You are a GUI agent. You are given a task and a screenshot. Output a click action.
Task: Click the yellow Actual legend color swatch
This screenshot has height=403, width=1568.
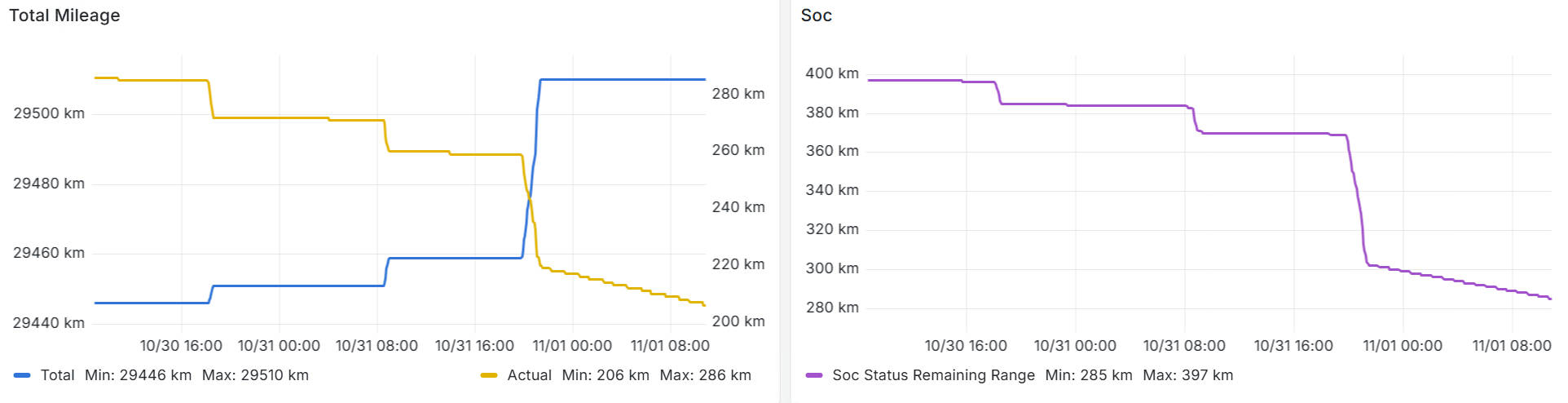[x=489, y=375]
